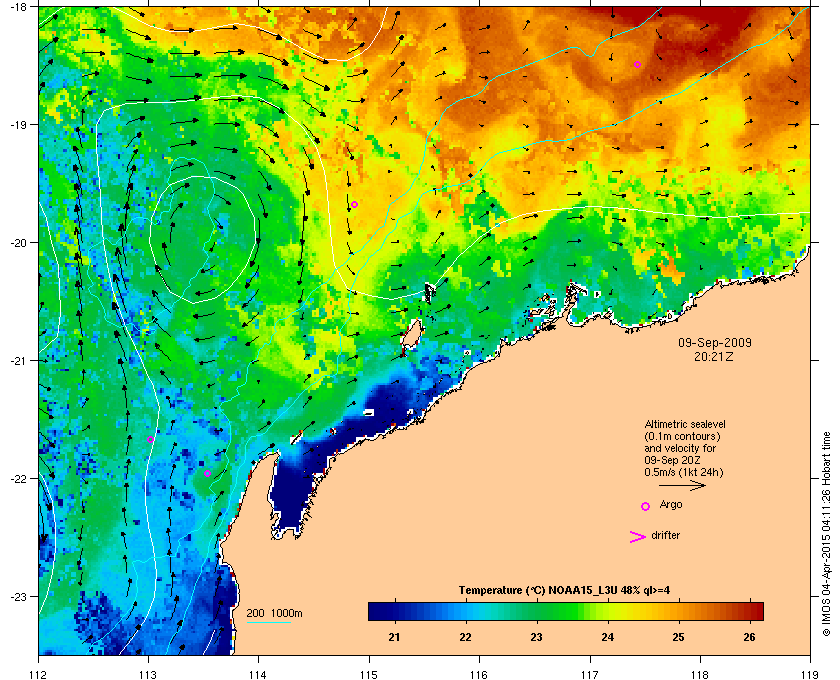The height and width of the screenshot is (680, 840).
Task: Click the velocity scale arrow in legend
Action: tap(682, 486)
